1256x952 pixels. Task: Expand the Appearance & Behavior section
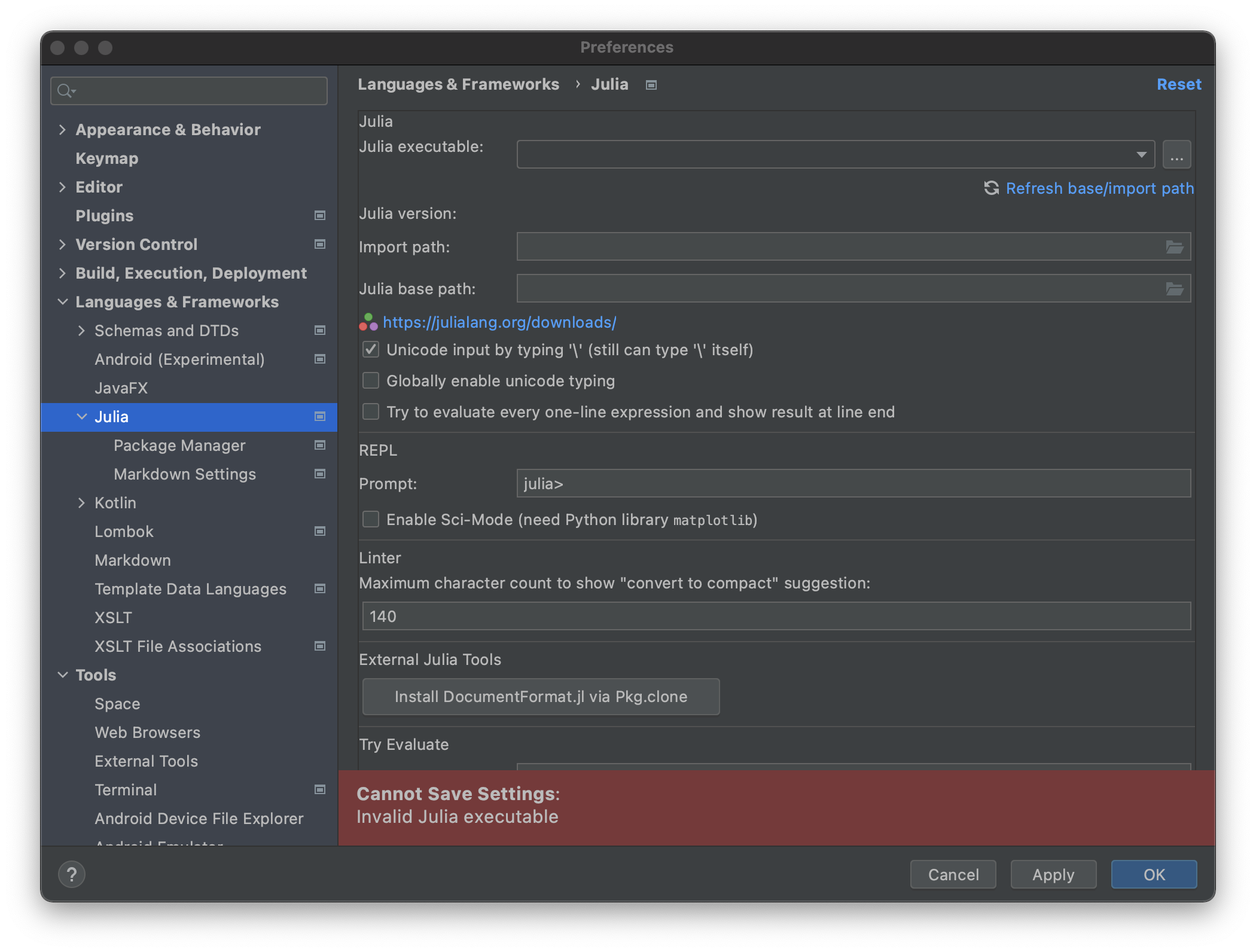click(63, 129)
